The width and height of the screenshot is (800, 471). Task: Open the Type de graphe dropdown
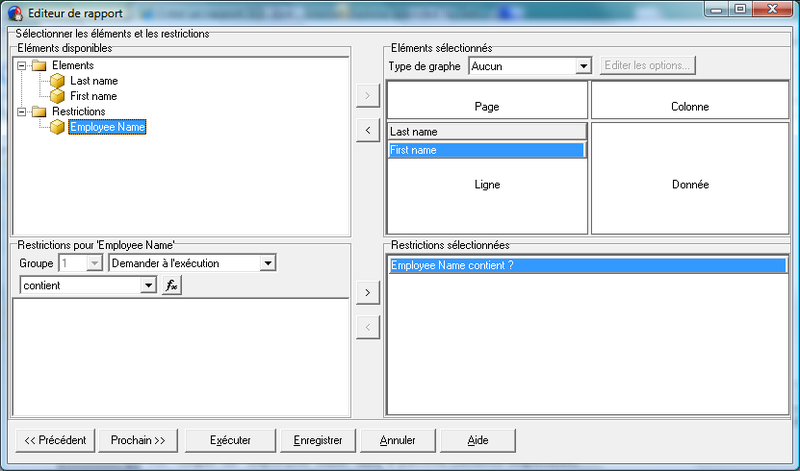584,66
